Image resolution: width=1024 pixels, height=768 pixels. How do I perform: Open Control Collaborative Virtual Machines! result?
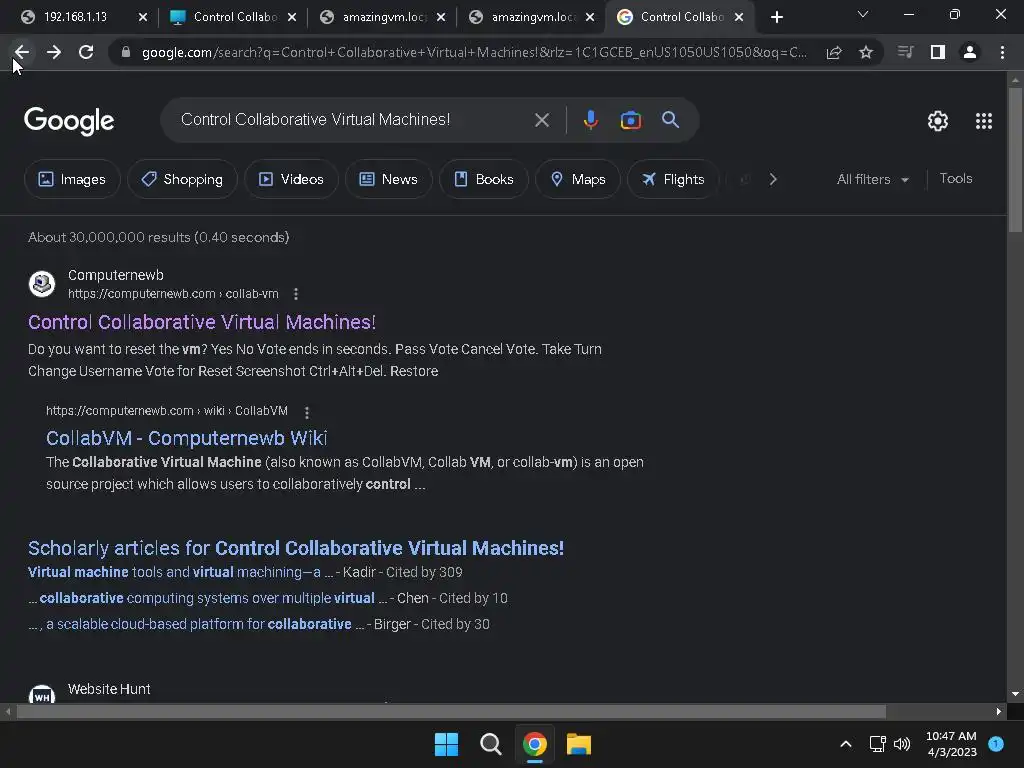tap(202, 322)
